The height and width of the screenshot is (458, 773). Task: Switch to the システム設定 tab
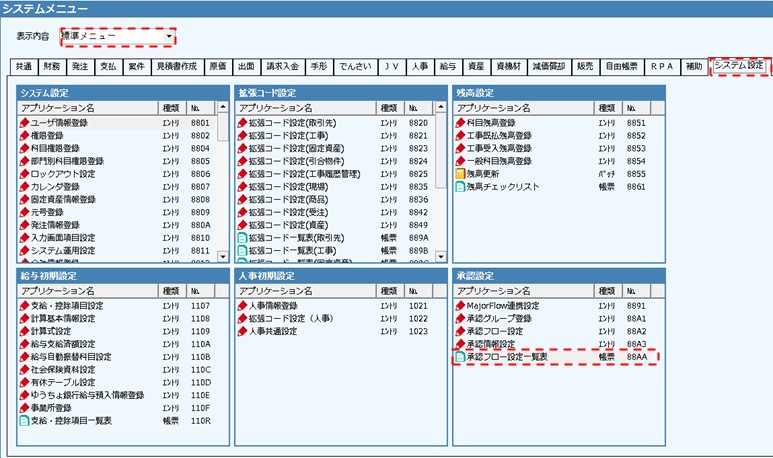[739, 66]
